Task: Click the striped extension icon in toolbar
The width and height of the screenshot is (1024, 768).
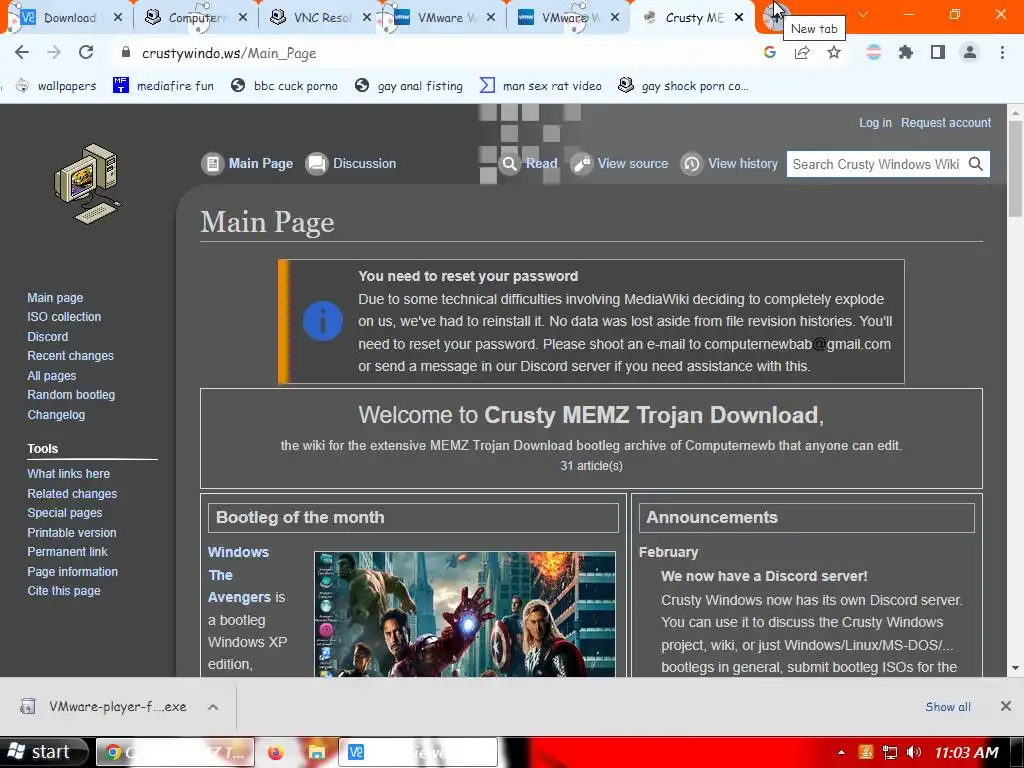Action: click(x=873, y=52)
